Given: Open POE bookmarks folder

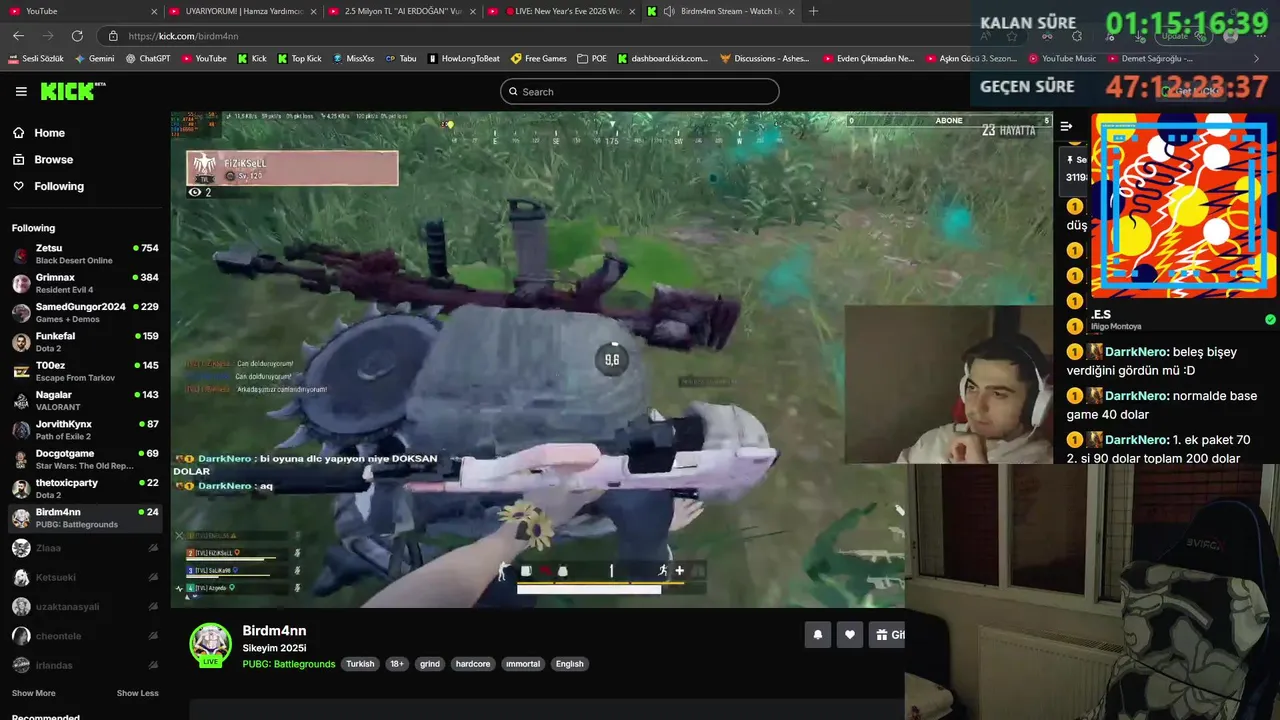Looking at the screenshot, I should click(x=592, y=58).
